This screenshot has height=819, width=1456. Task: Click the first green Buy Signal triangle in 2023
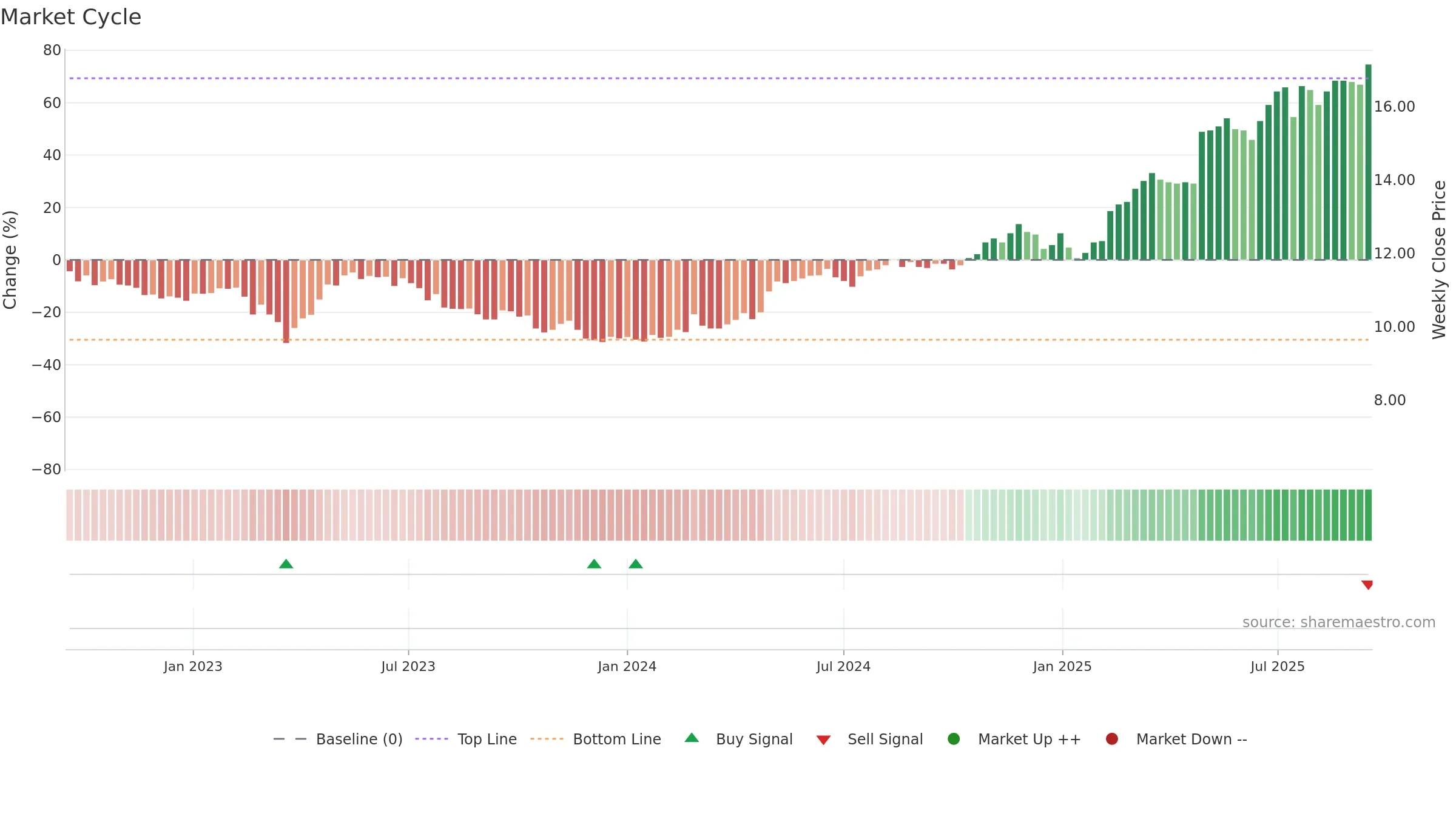(x=286, y=564)
